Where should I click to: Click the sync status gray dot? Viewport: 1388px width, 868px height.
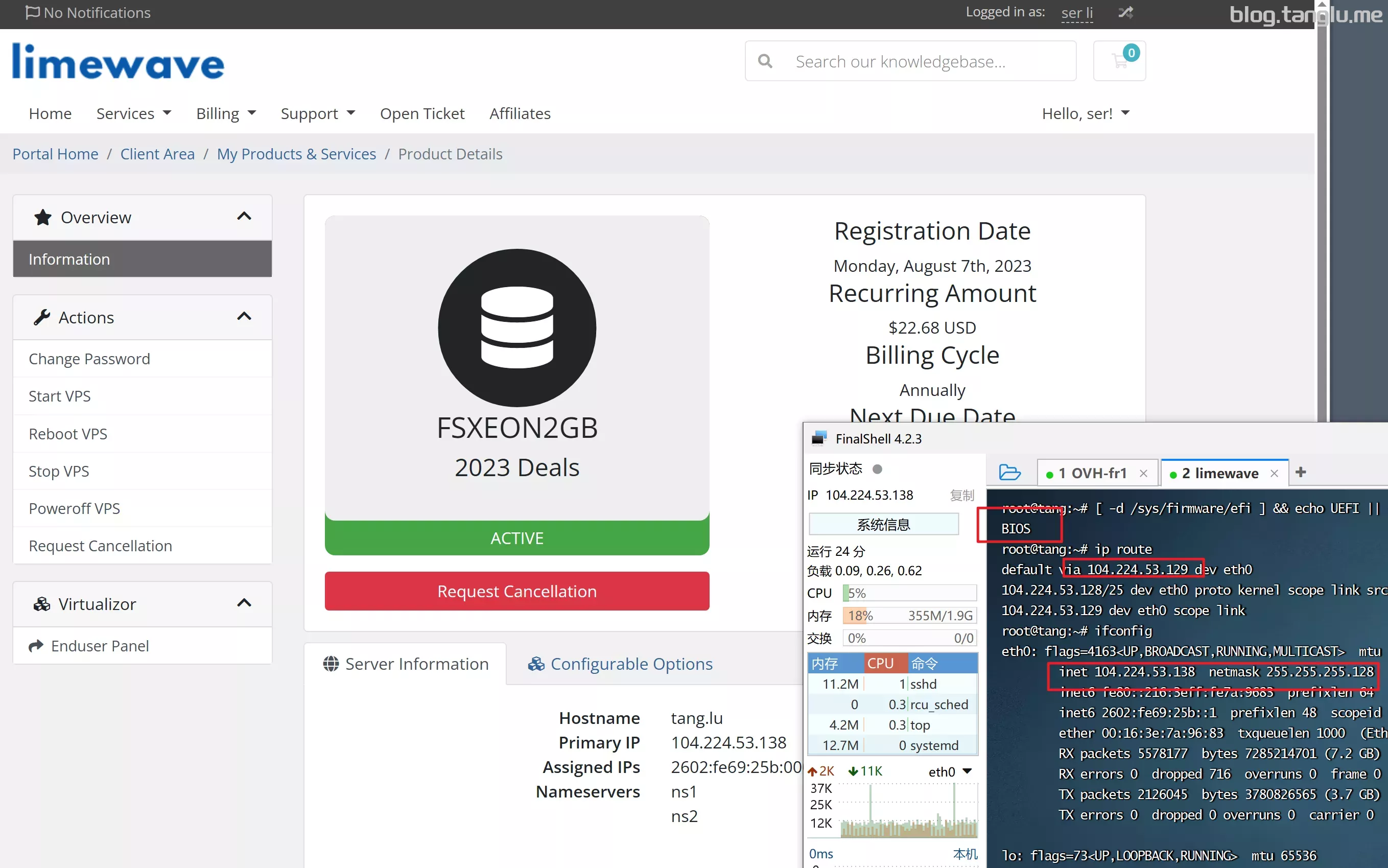pos(877,469)
